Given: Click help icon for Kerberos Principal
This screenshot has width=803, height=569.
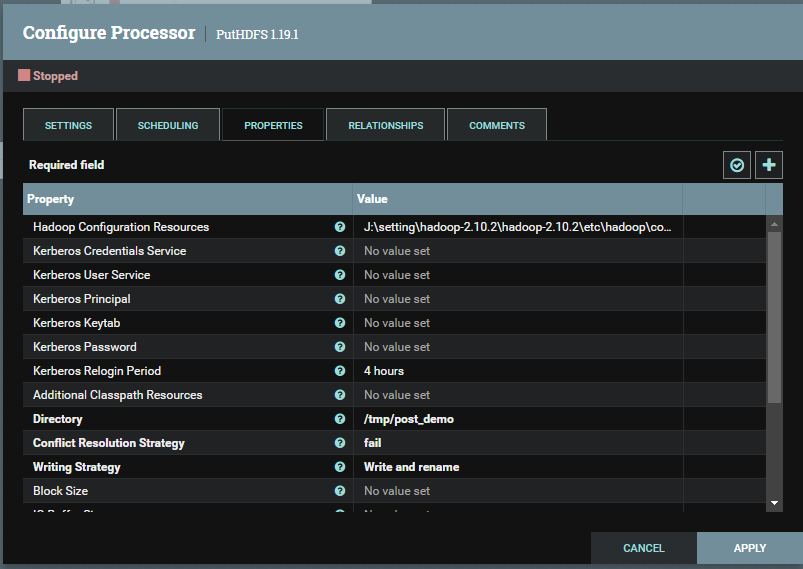Looking at the screenshot, I should coord(340,299).
